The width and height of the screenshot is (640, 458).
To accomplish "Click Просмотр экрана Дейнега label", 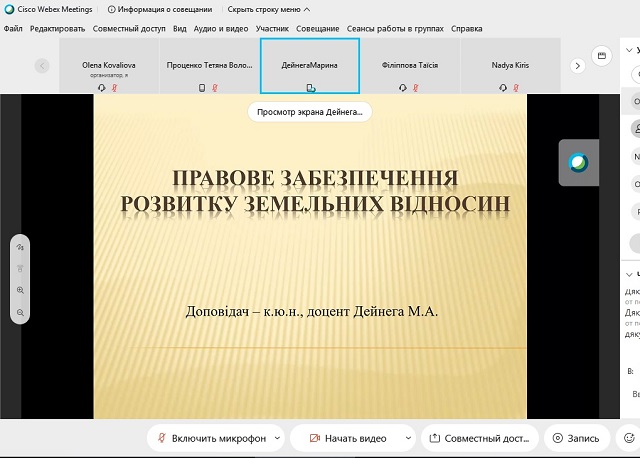I will pos(309,112).
